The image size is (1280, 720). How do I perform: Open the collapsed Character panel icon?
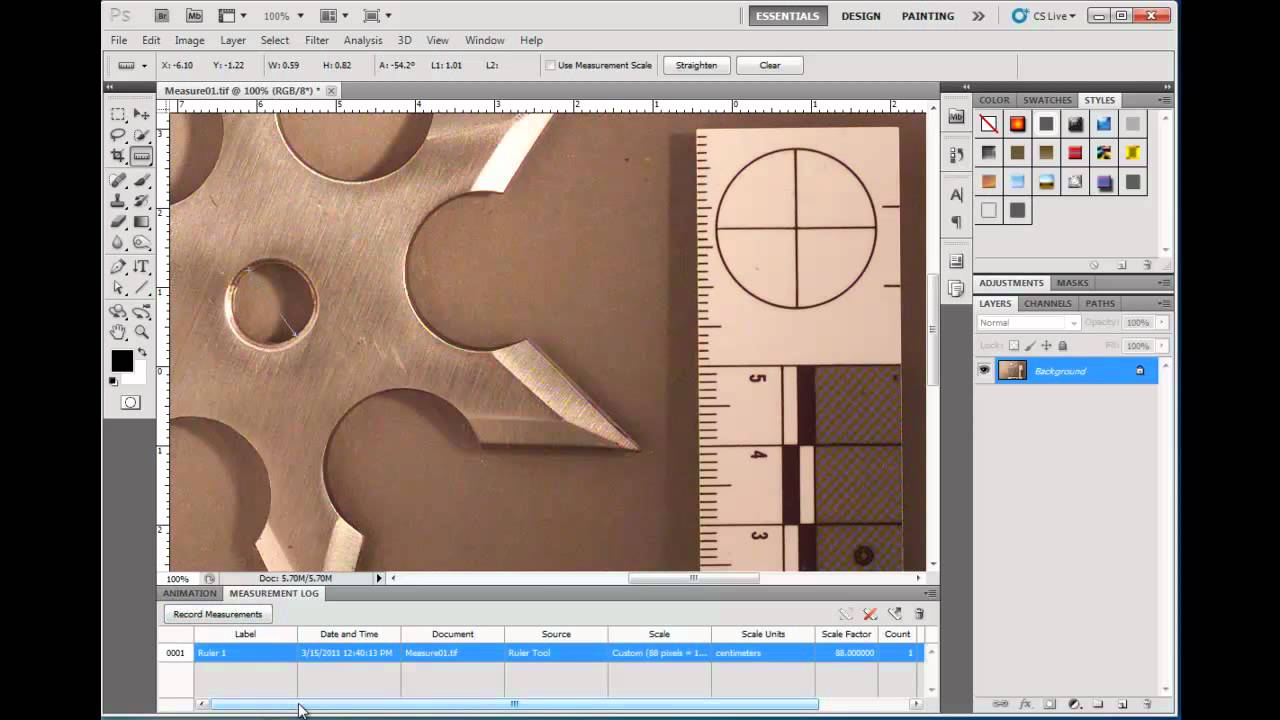[957, 194]
